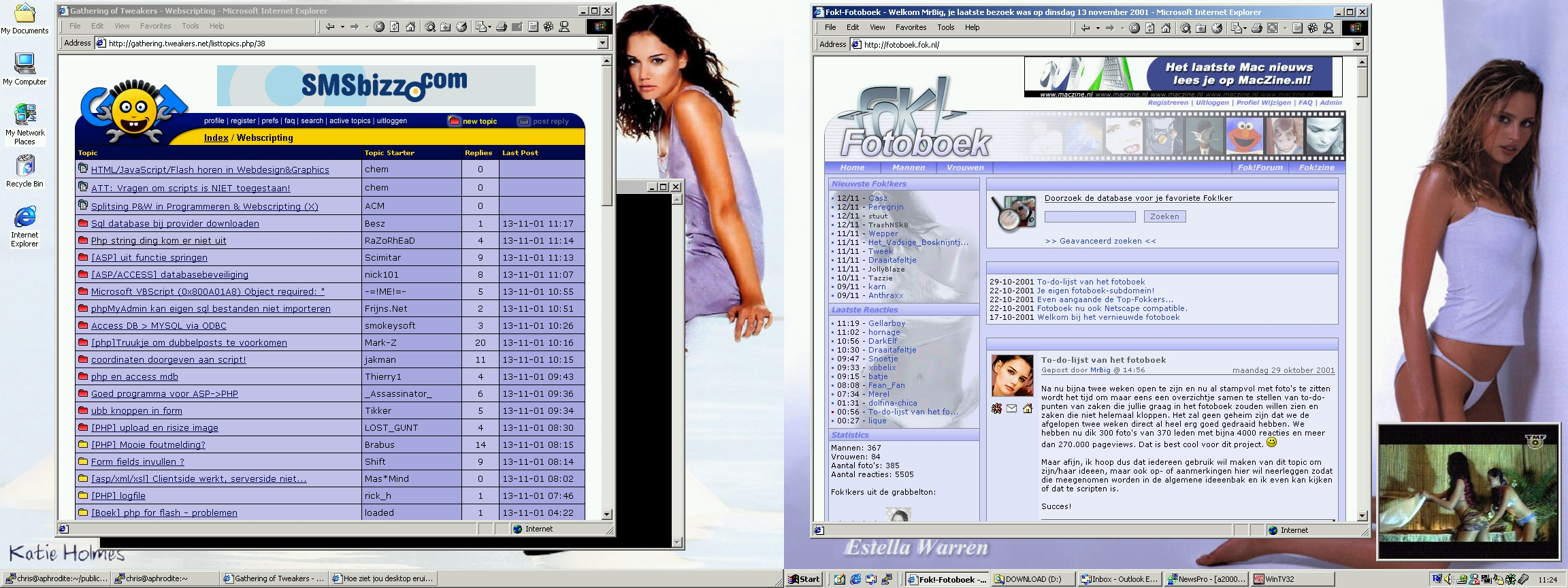Click Print icon in Fok!-Fotoboek window
The height and width of the screenshot is (588, 1568).
pos(1257,28)
